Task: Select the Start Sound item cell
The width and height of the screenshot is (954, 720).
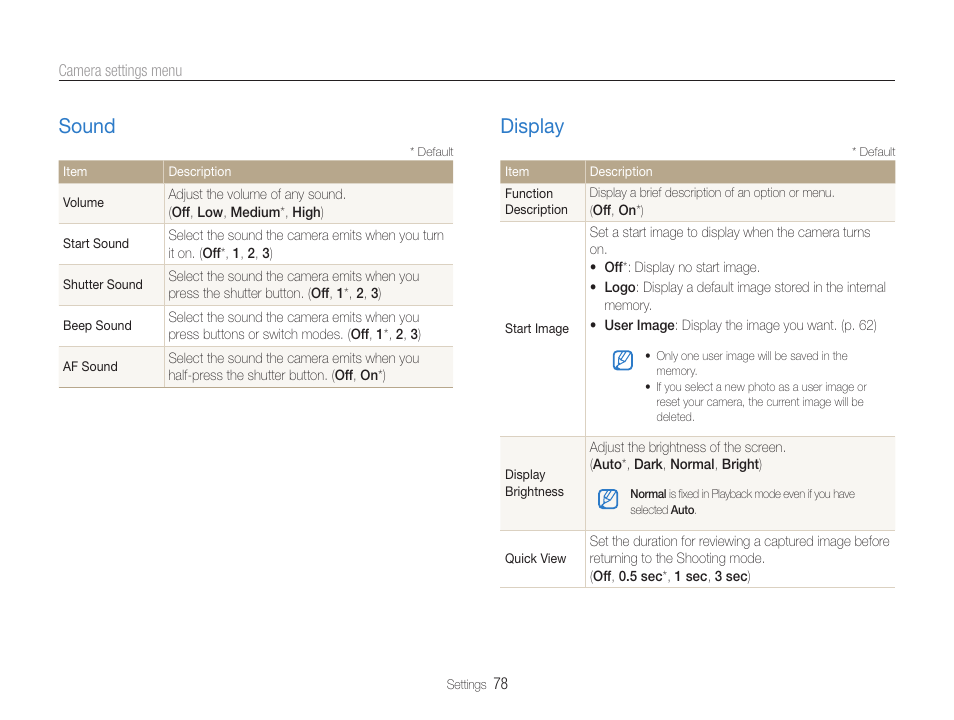Action: coord(111,244)
